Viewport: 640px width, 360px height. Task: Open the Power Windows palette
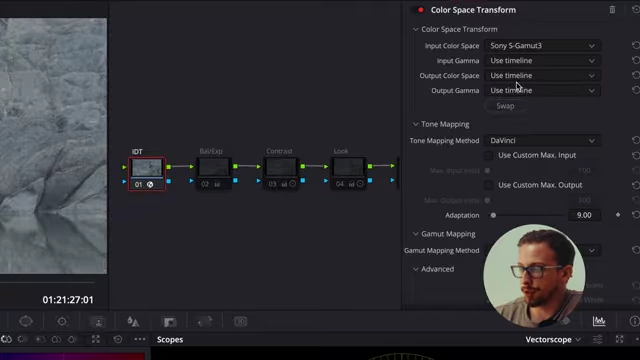[x=26, y=321]
